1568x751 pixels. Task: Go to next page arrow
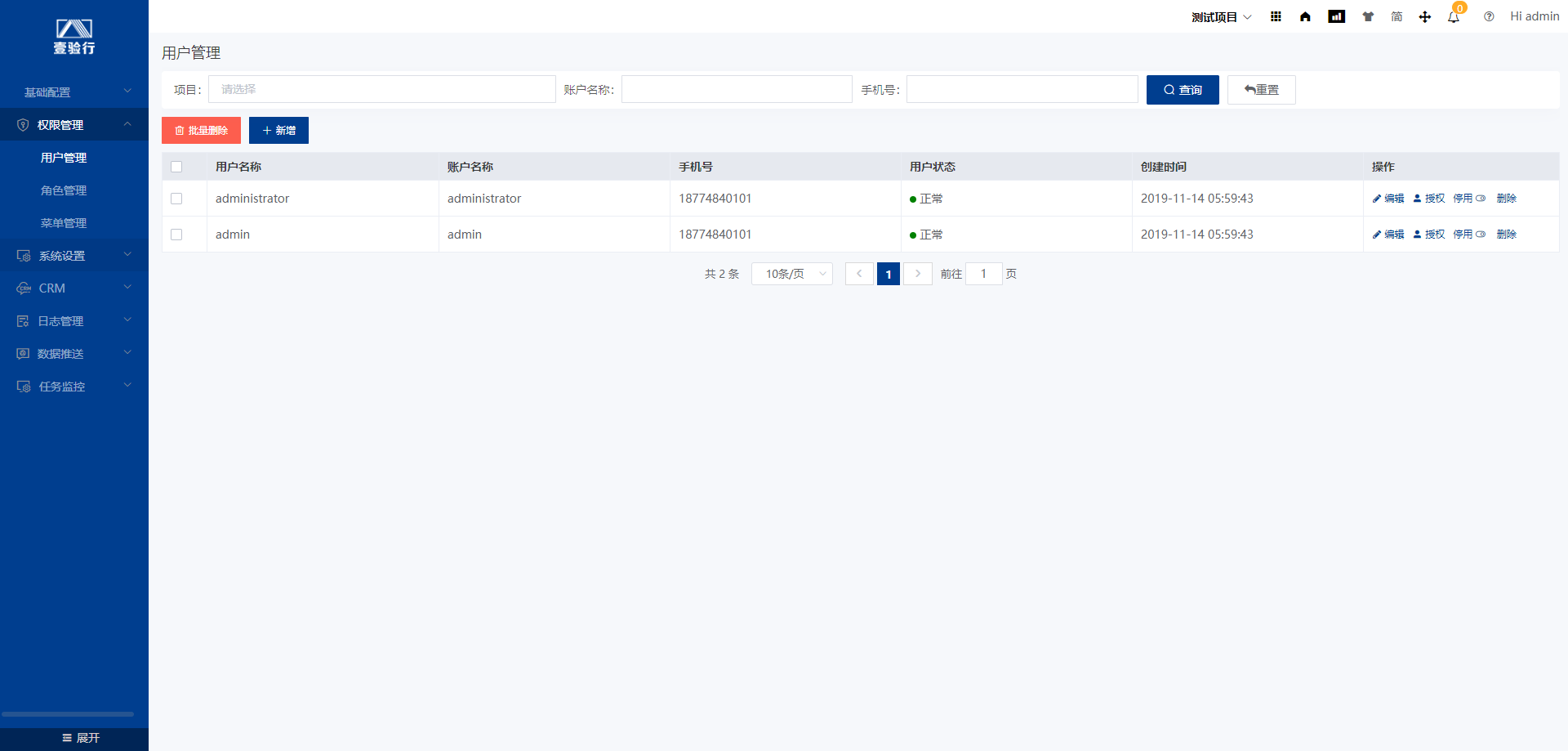pos(918,274)
